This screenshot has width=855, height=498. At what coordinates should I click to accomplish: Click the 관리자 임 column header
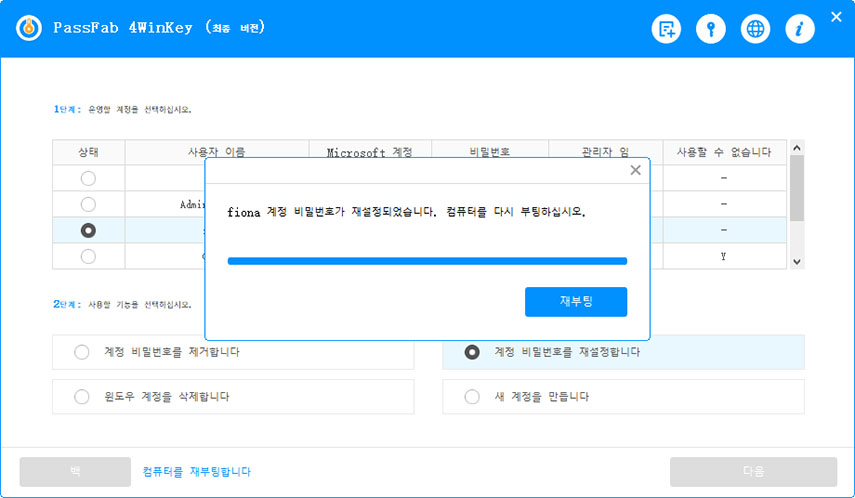(605, 152)
